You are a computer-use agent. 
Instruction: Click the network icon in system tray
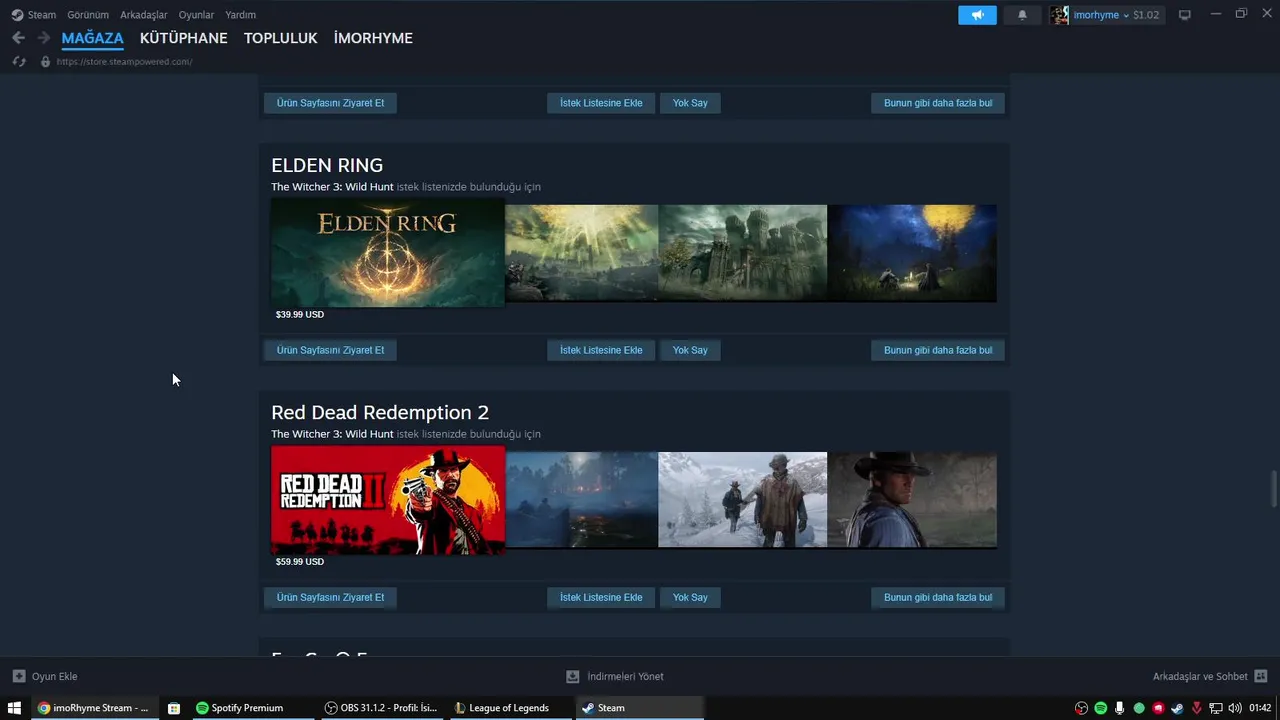point(1215,708)
